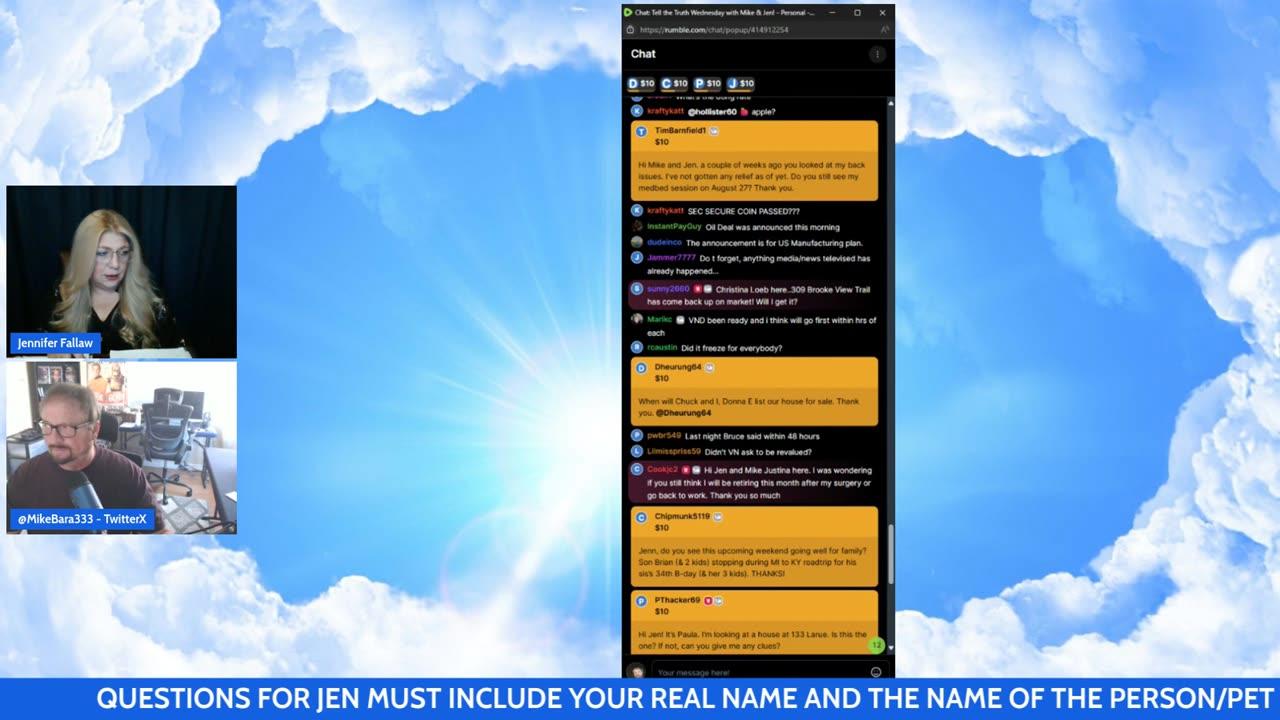Open the chat three-dot options menu
Screen dimensions: 1280x720
point(877,54)
